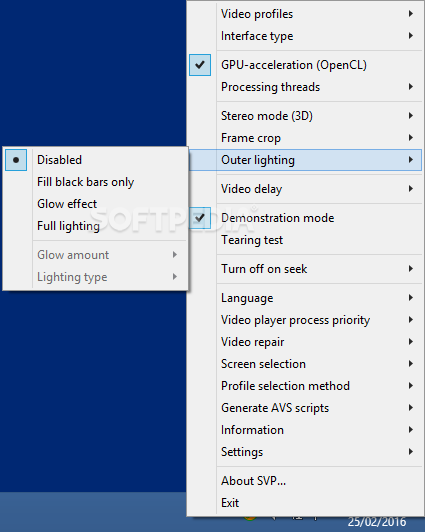Expand the Video profiles submenu arrow
Screen dimensions: 425x532
pyautogui.click(x=411, y=14)
